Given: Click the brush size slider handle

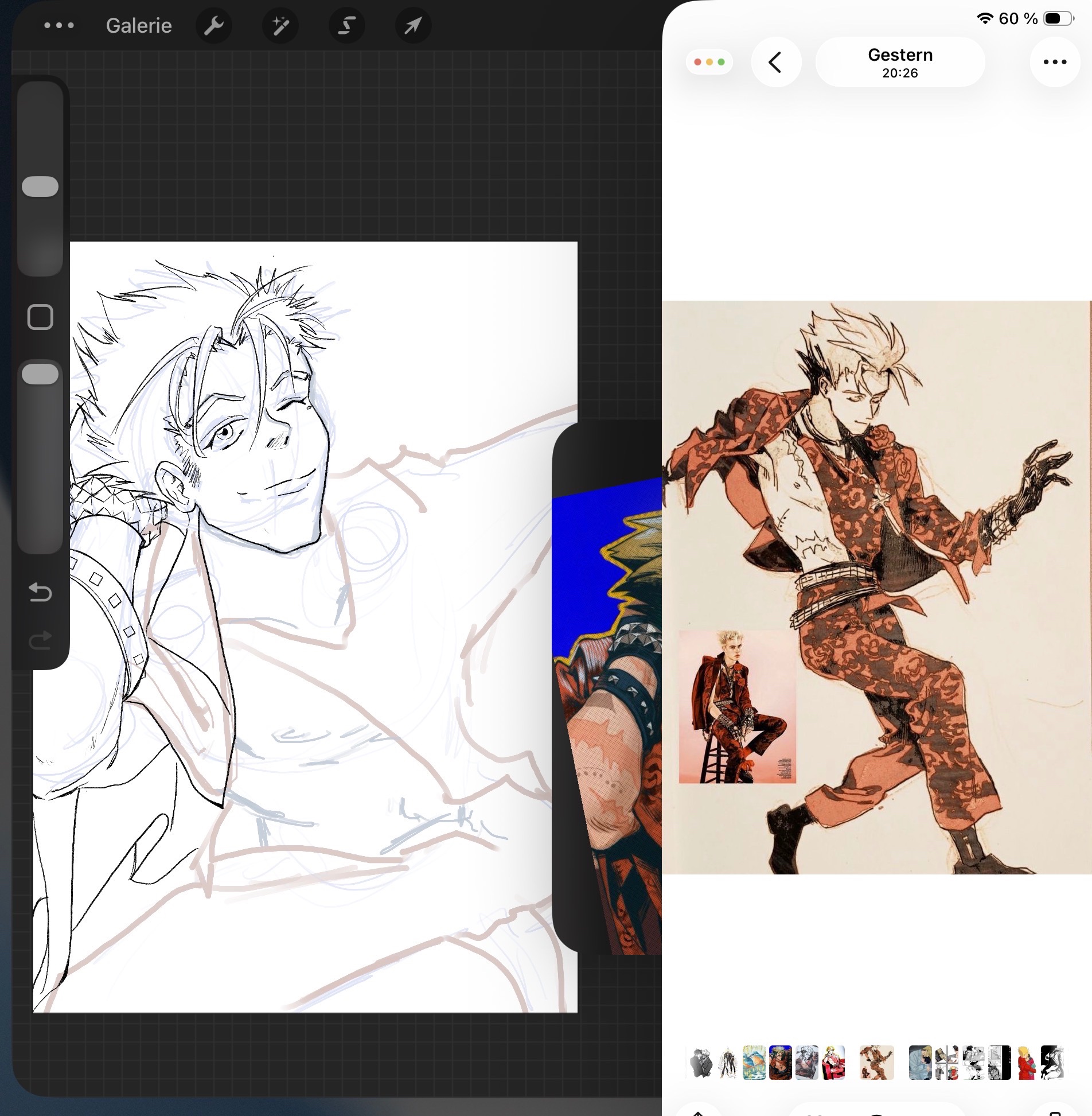Looking at the screenshot, I should click(40, 186).
